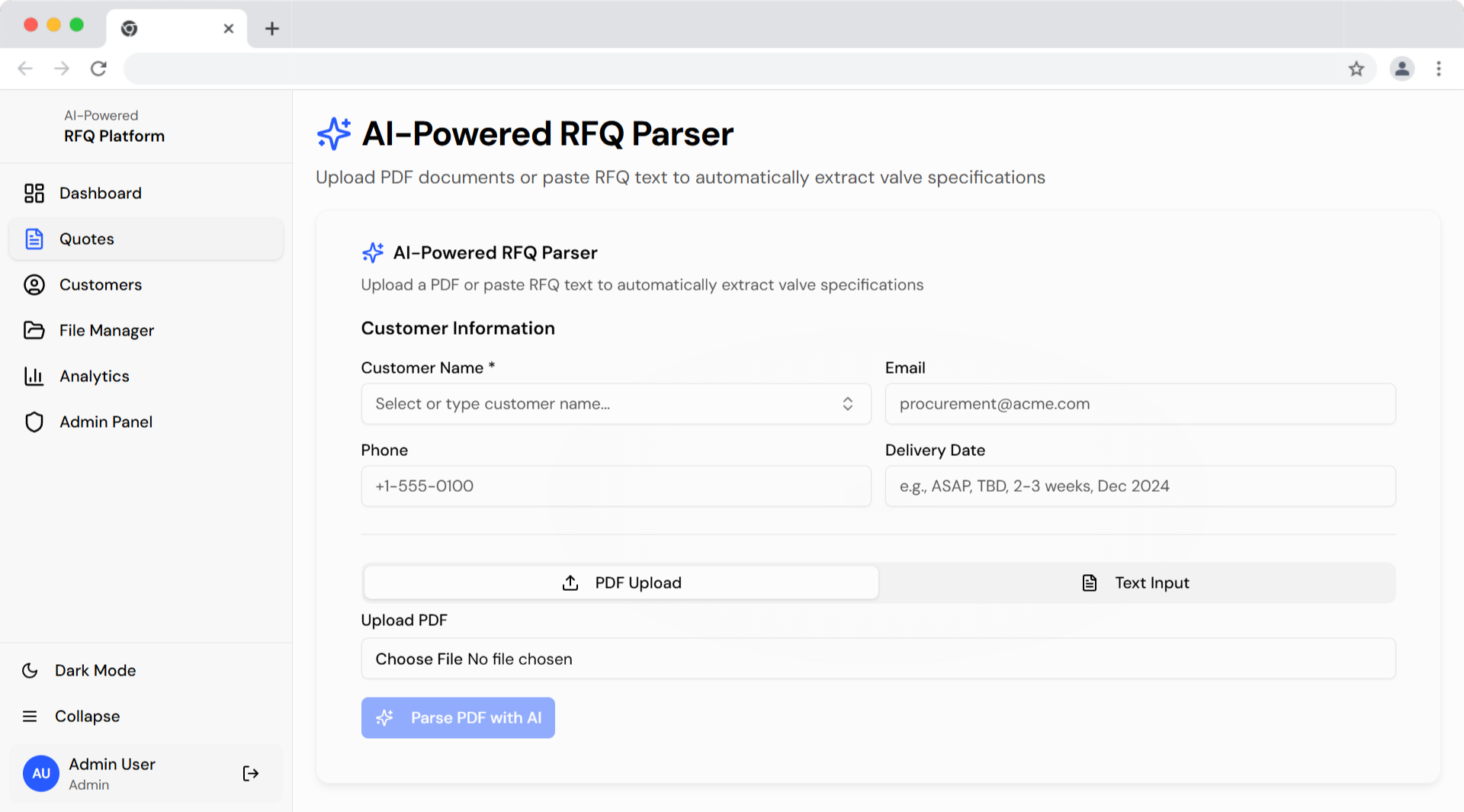
Task: Collapse the sidebar
Action: click(146, 716)
